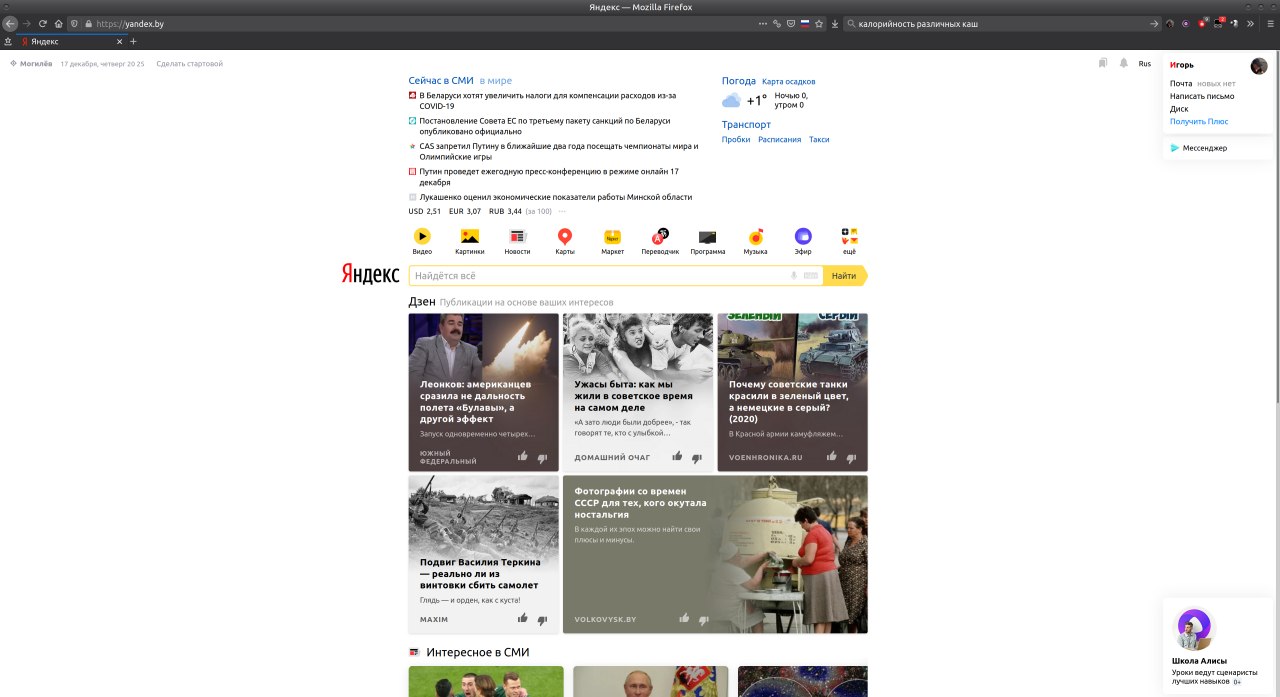The height and width of the screenshot is (697, 1280).
Task: Open Yandex Видео service icon
Action: click(422, 237)
